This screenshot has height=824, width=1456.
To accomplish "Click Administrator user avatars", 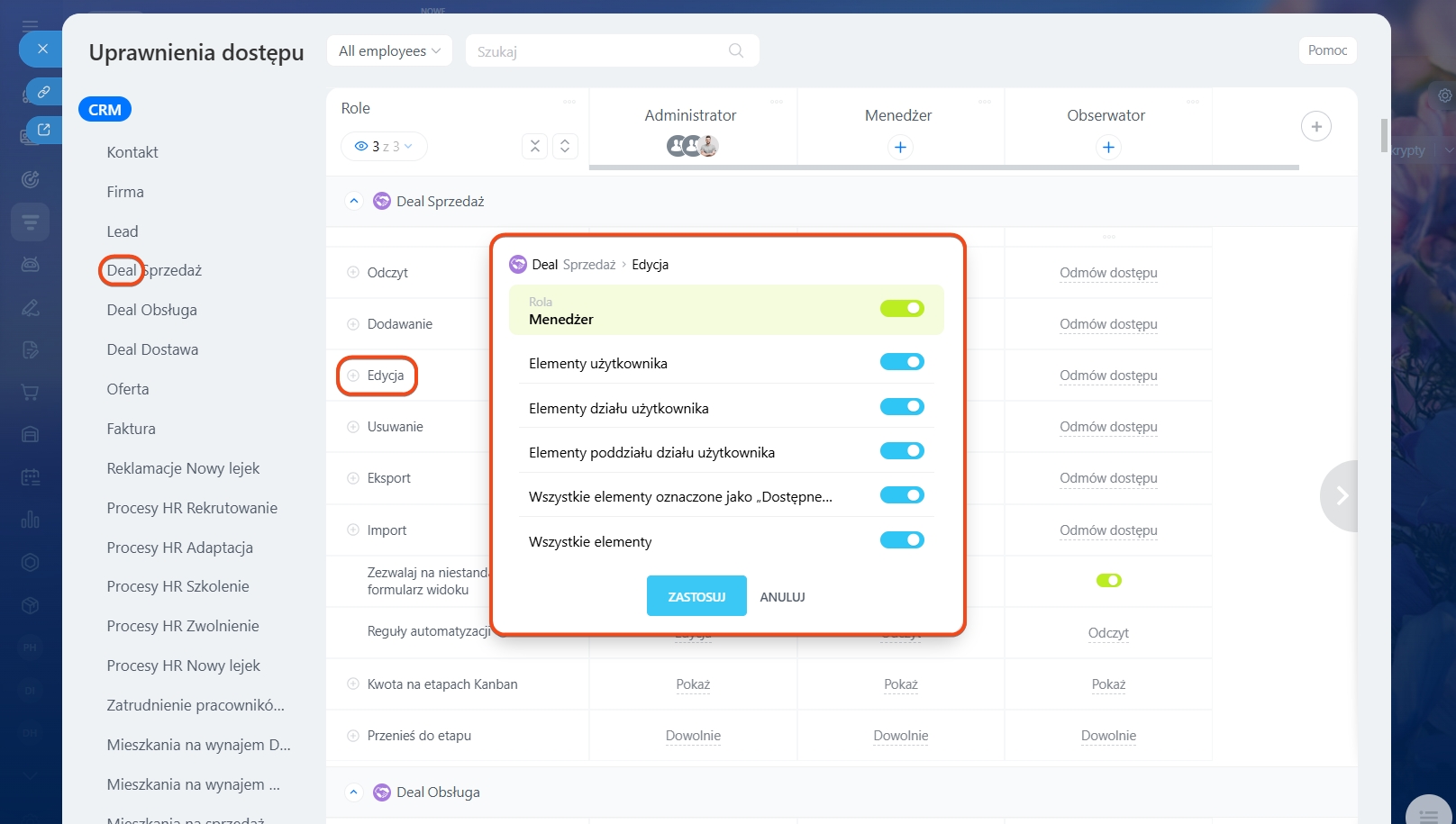I will [x=692, y=146].
